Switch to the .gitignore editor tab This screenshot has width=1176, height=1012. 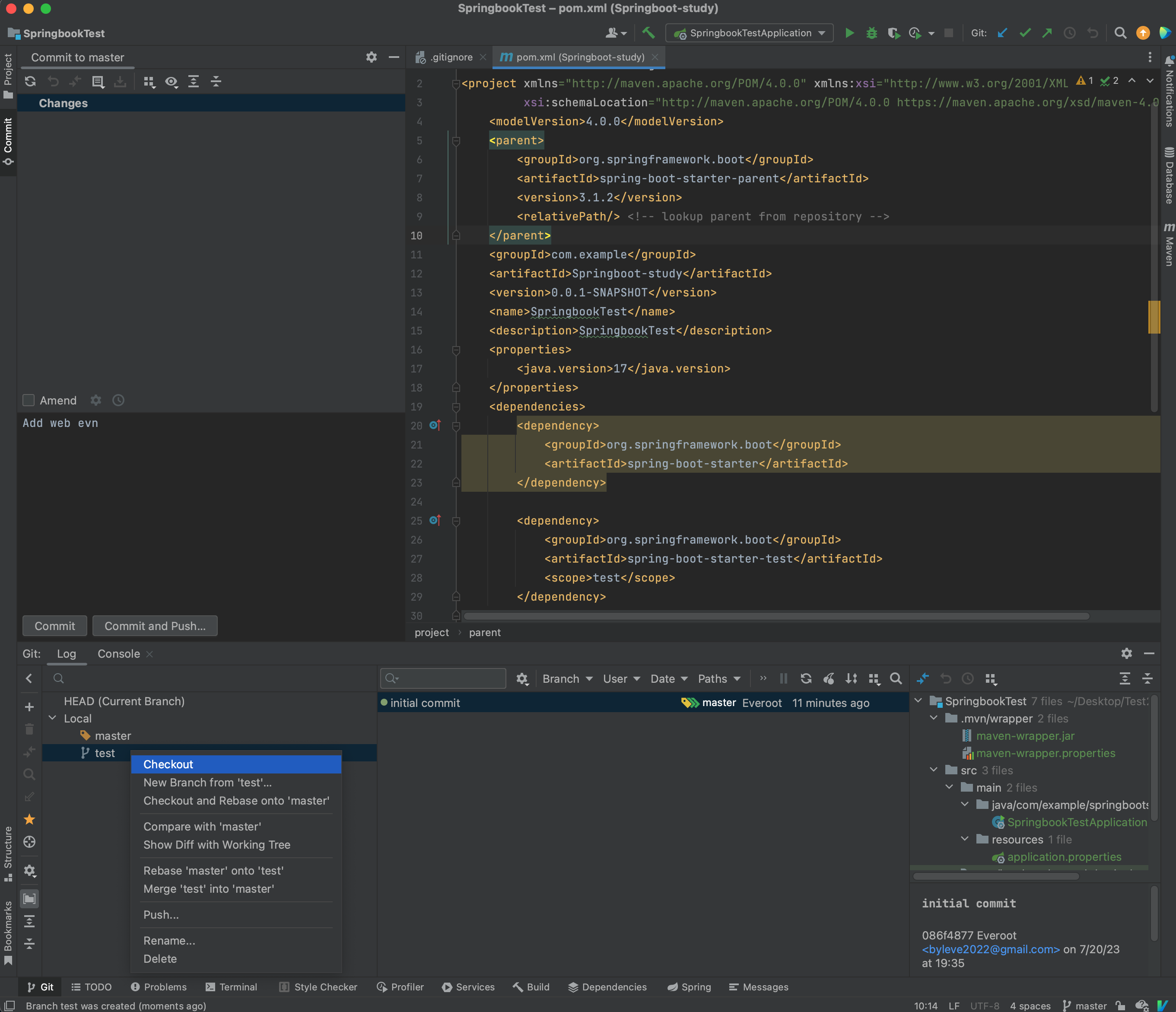point(451,57)
